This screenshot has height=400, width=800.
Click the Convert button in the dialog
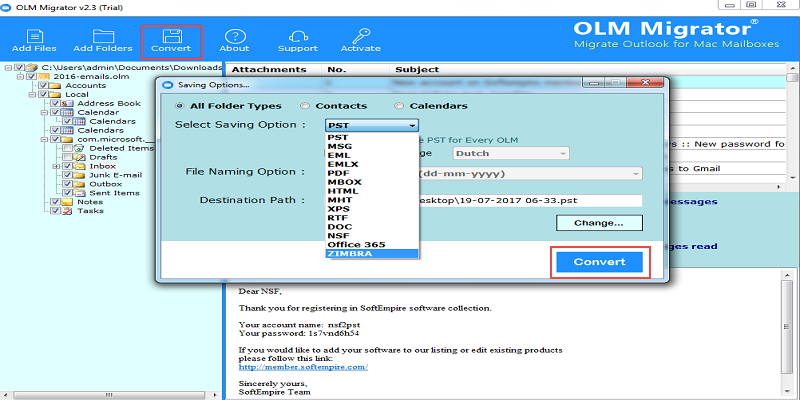pos(599,262)
